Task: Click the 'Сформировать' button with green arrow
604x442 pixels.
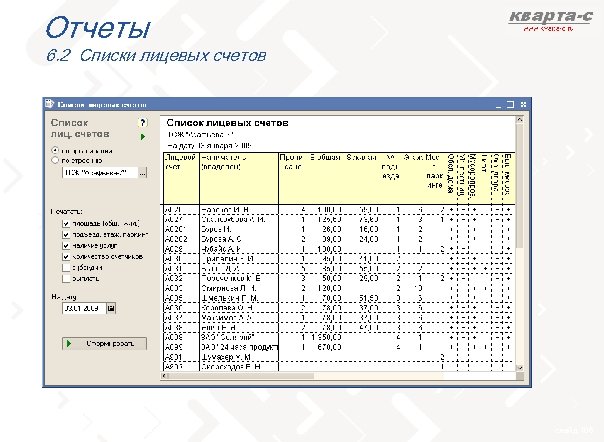Action: pyautogui.click(x=104, y=343)
